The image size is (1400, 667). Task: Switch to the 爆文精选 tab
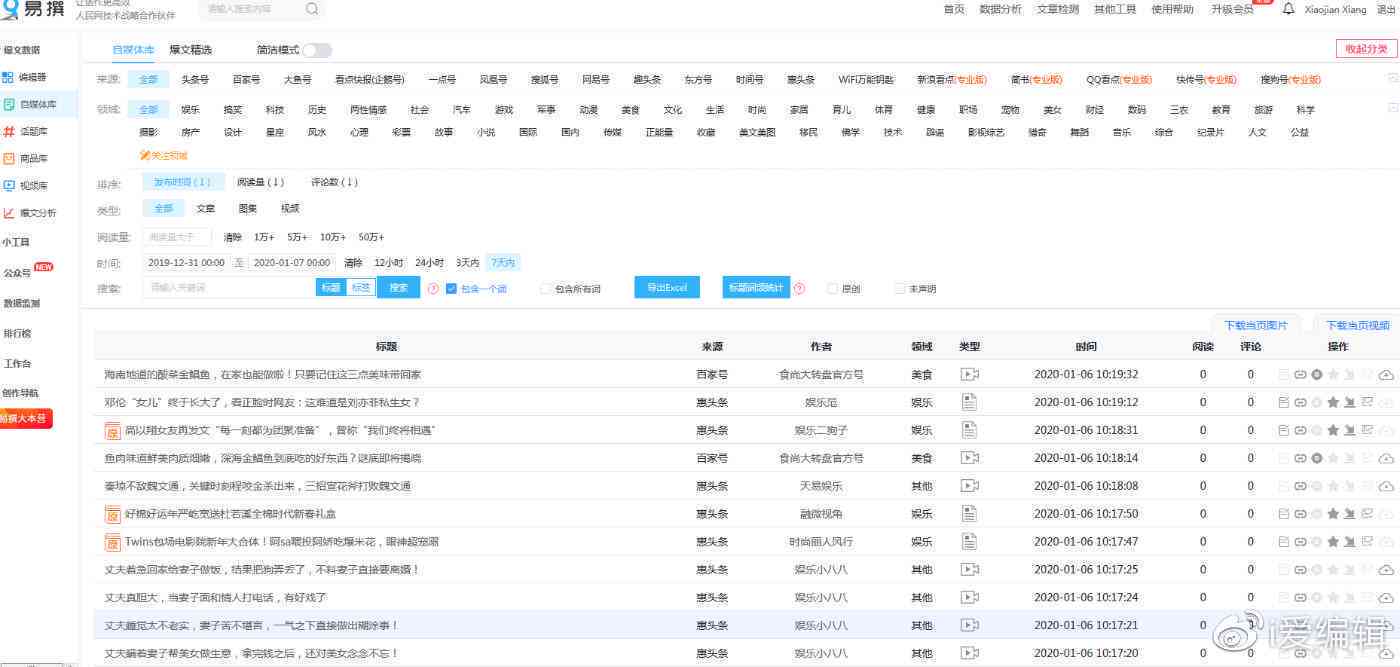pyautogui.click(x=189, y=50)
